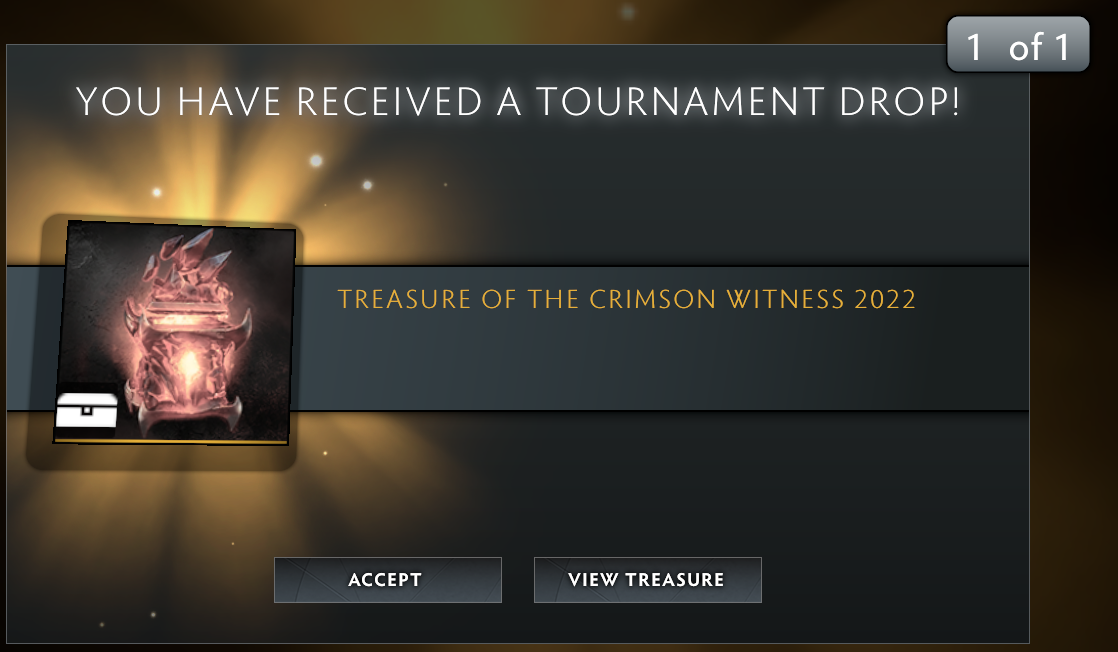Click the word DROP! in the heading
Screen dimensions: 1118x652
coord(900,101)
